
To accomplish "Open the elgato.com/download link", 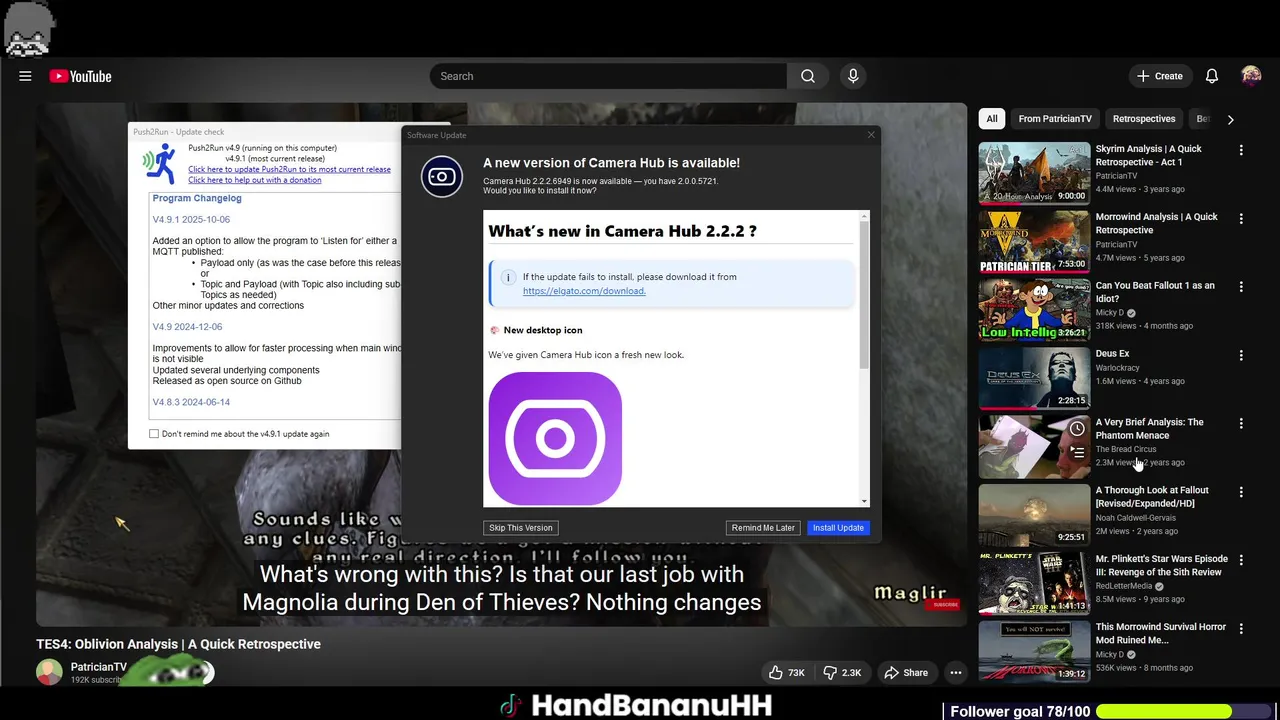I will pyautogui.click(x=584, y=291).
